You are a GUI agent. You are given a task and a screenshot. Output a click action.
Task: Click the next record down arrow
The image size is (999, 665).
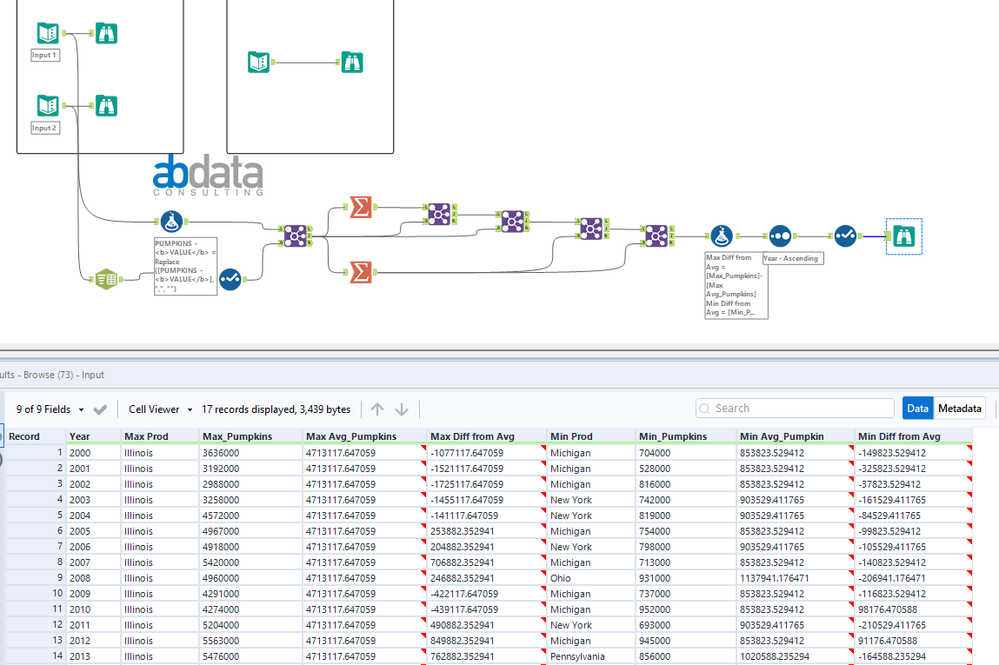click(401, 410)
